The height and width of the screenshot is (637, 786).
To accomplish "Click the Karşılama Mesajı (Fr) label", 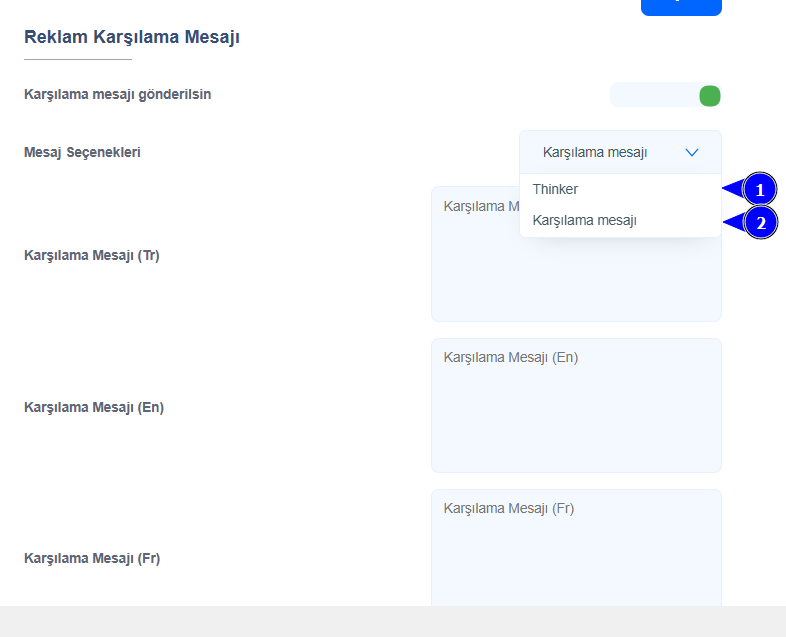I will click(x=92, y=558).
